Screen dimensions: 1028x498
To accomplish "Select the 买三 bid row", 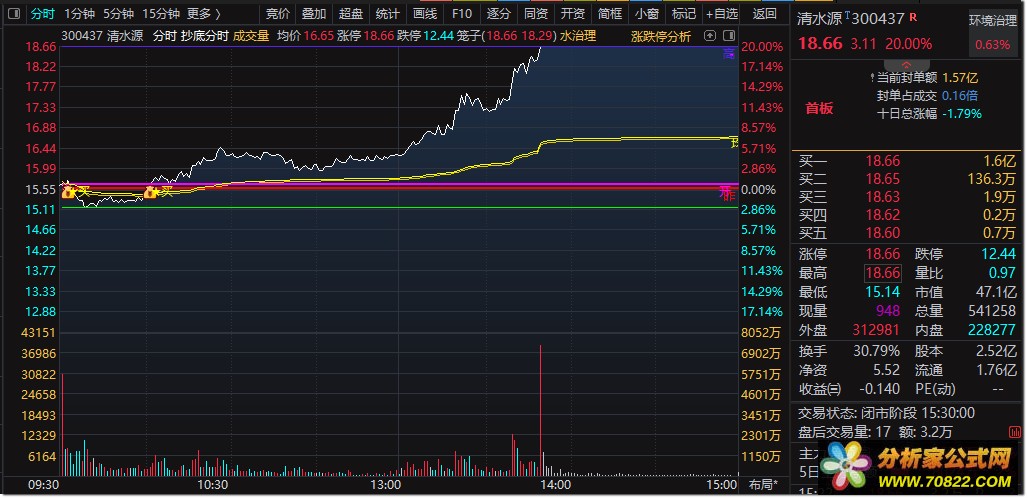I will (907, 197).
